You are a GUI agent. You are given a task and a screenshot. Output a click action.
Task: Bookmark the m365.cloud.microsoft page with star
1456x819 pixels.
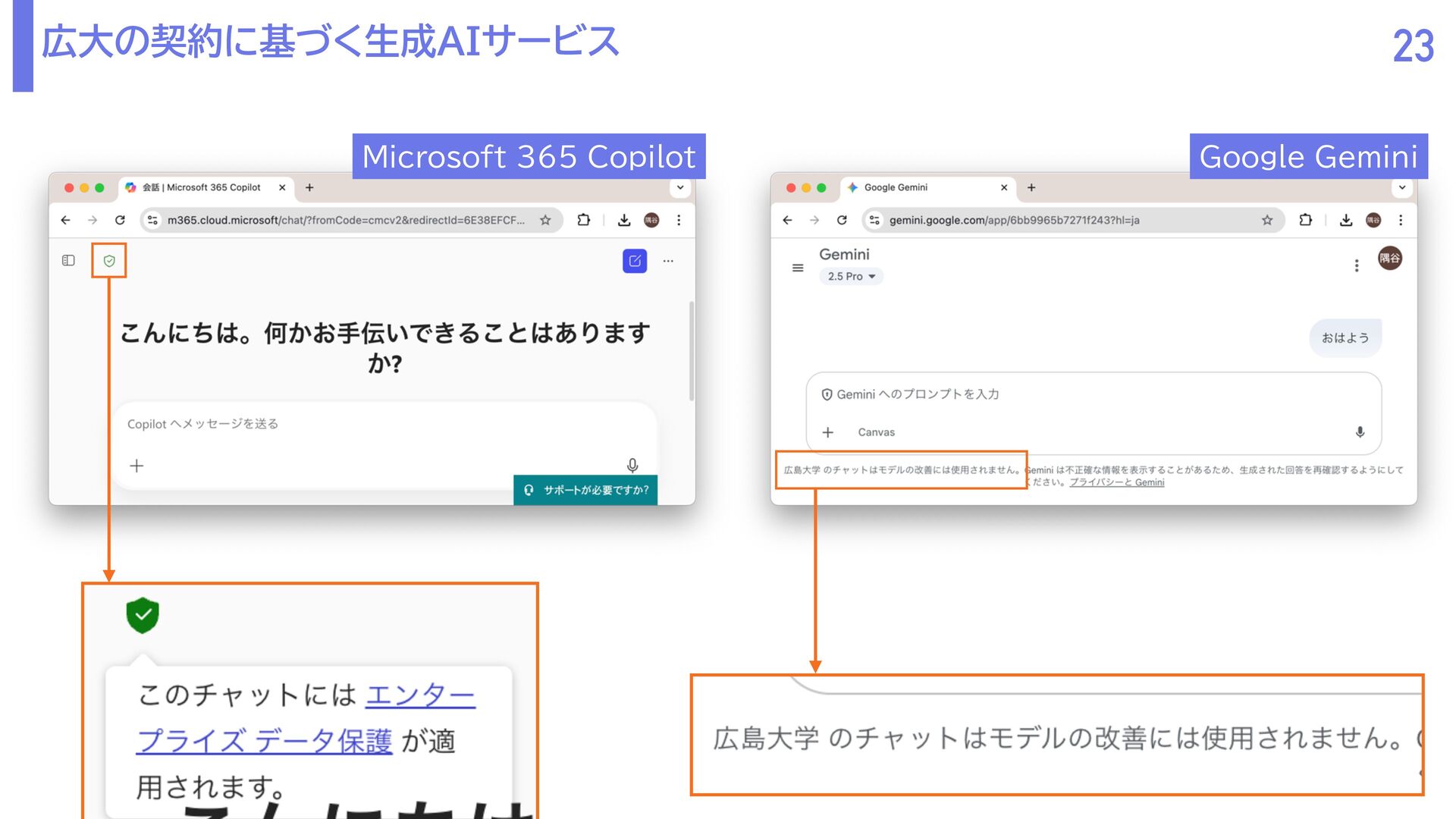[x=545, y=220]
